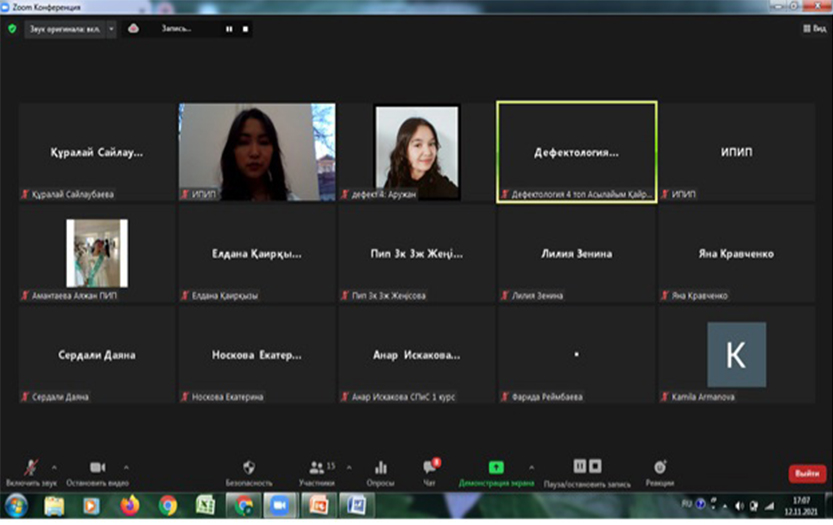This screenshot has height=525, width=833.
Task: Toggle camera off with Остановить видео
Action: (x=97, y=468)
